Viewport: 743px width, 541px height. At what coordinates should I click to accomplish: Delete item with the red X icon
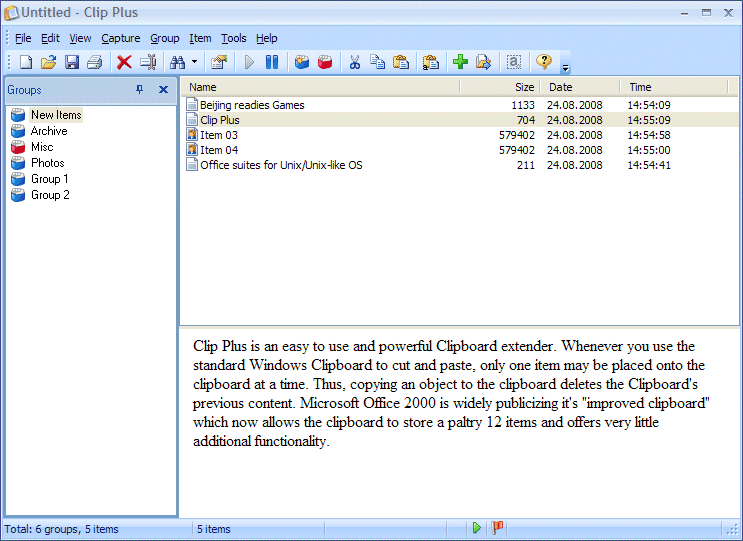point(124,62)
